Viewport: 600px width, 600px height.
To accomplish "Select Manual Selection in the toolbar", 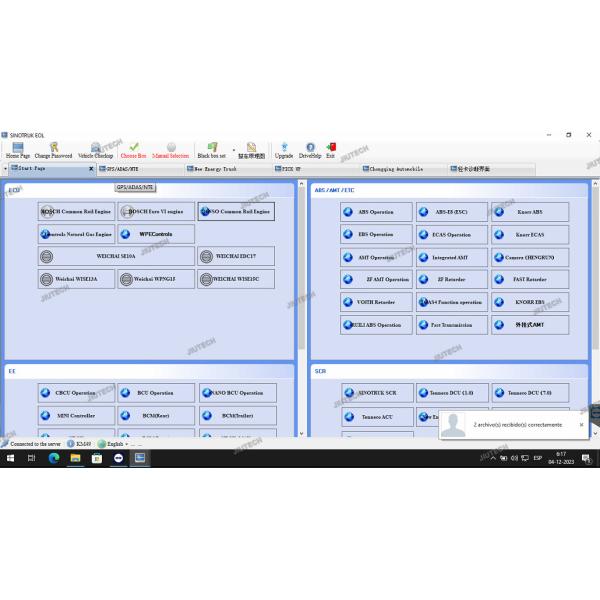I will [170, 149].
